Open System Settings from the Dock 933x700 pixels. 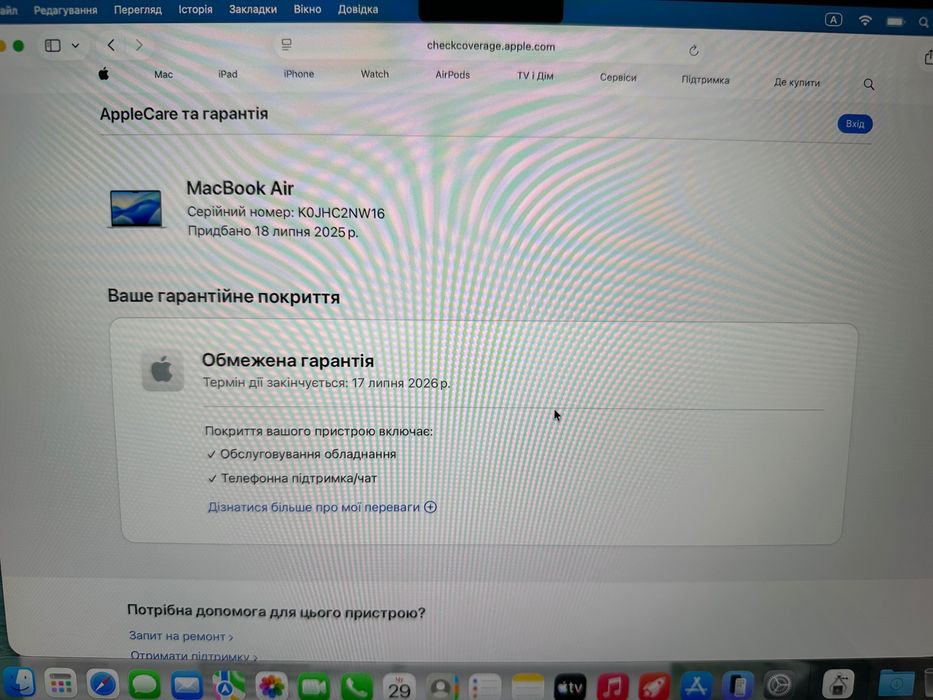780,685
